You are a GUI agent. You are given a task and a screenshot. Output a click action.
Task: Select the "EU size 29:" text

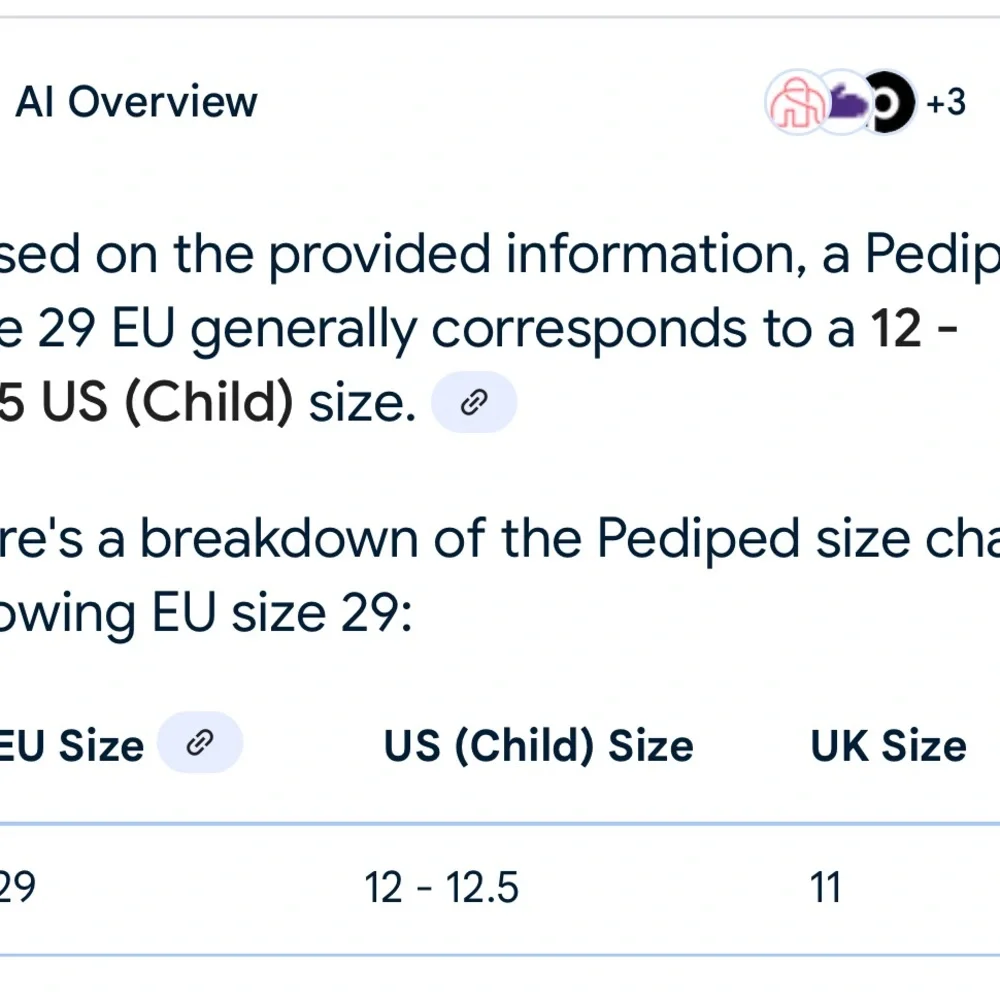282,614
